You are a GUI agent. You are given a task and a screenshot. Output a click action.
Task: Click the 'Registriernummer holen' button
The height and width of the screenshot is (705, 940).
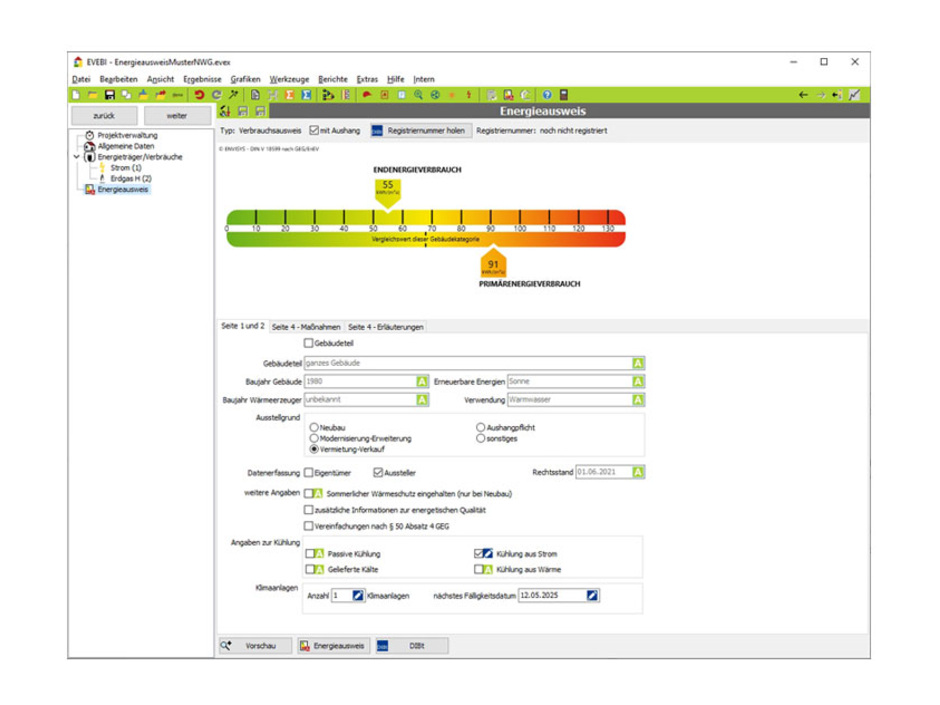coord(418,131)
